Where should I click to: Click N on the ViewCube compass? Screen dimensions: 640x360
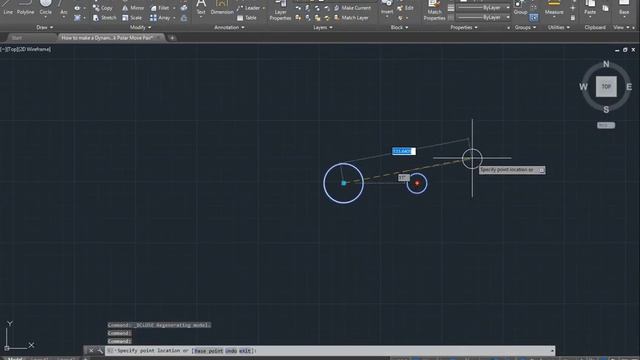(606, 64)
